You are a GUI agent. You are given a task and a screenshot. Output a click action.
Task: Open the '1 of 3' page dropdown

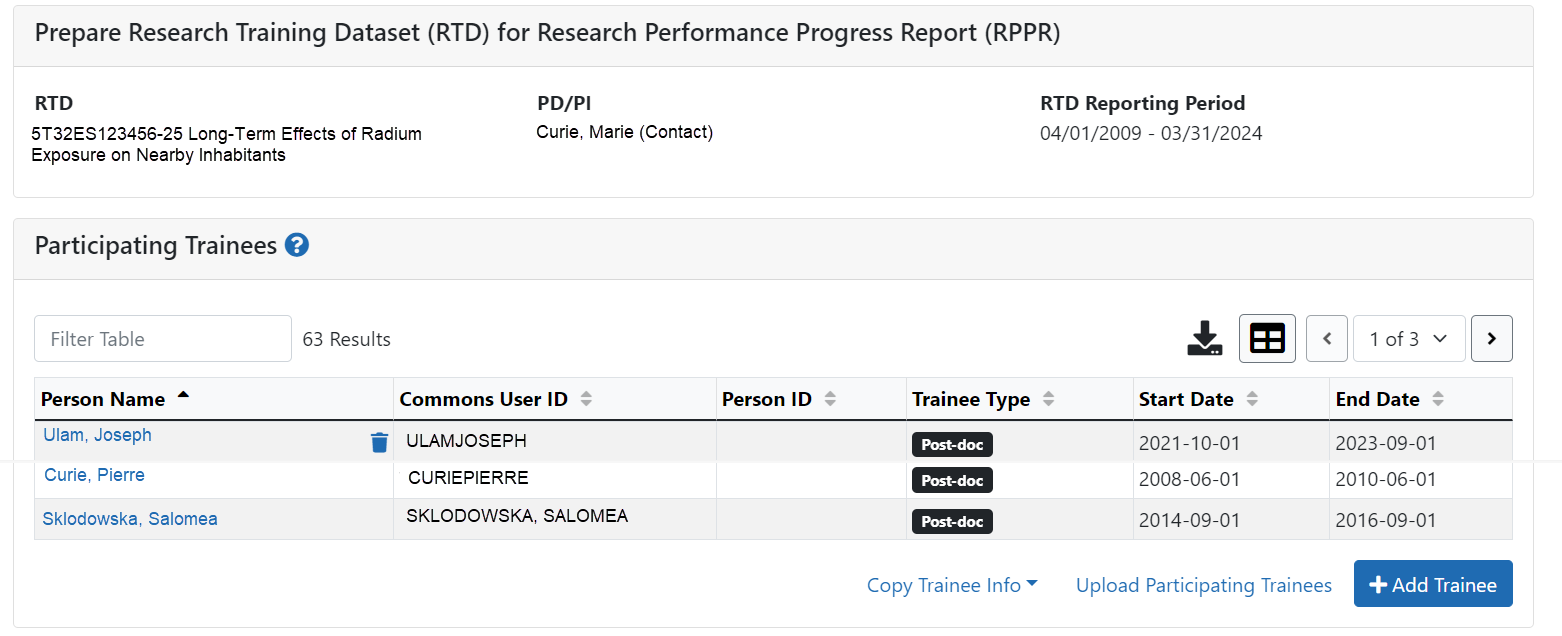tap(1408, 339)
